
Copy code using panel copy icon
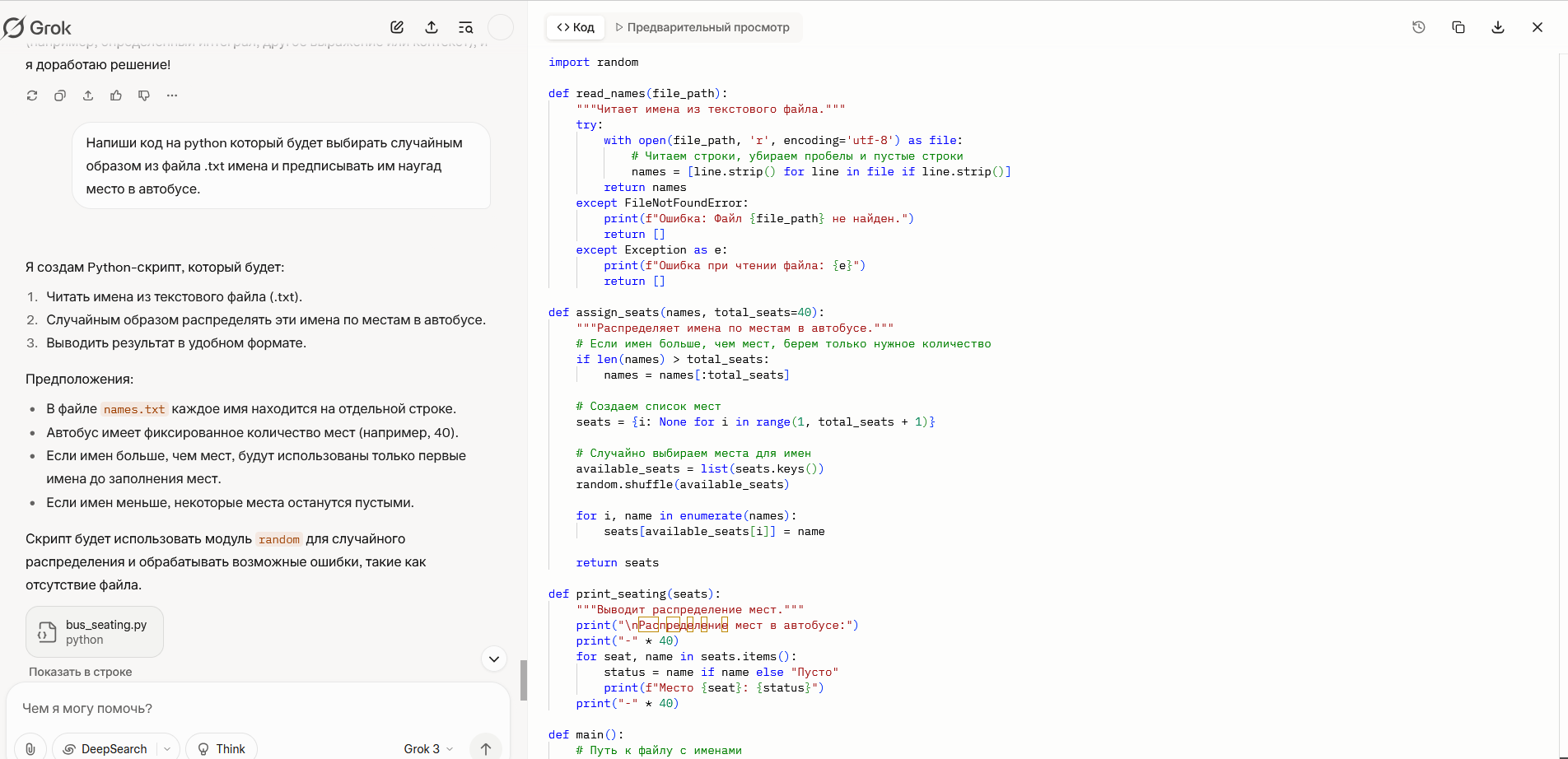[1458, 27]
